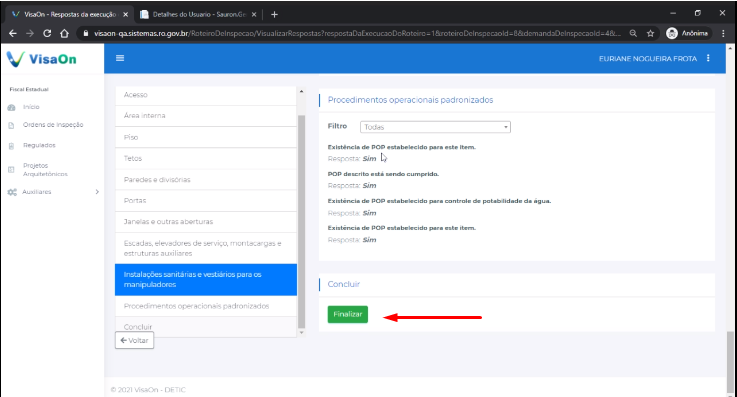737x397 pixels.
Task: Click the Voltar button
Action: click(x=134, y=340)
